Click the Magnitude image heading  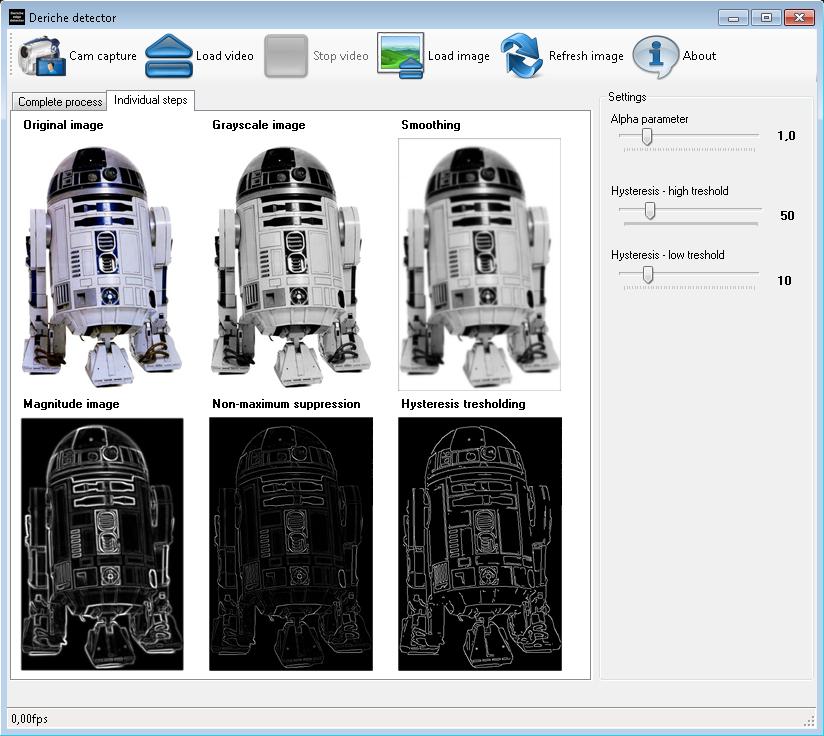[x=71, y=404]
